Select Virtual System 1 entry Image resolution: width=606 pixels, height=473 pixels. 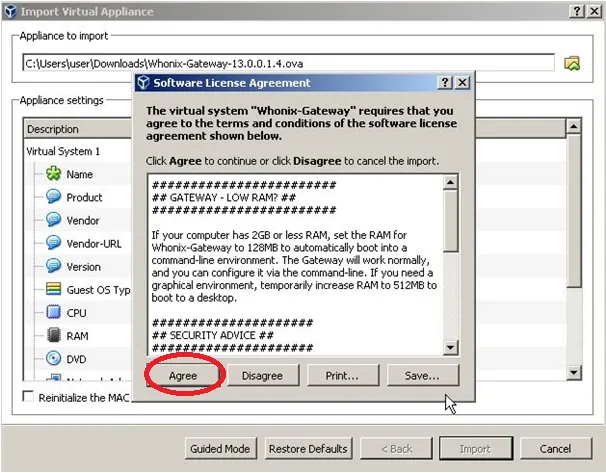(63, 151)
